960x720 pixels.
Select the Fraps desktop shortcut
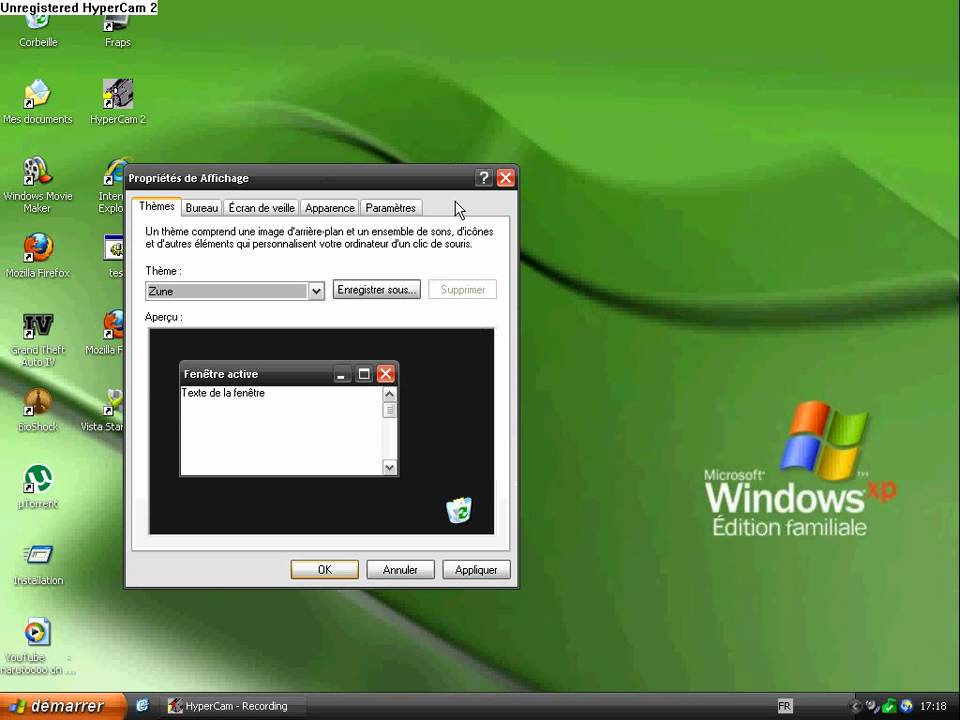[x=118, y=31]
